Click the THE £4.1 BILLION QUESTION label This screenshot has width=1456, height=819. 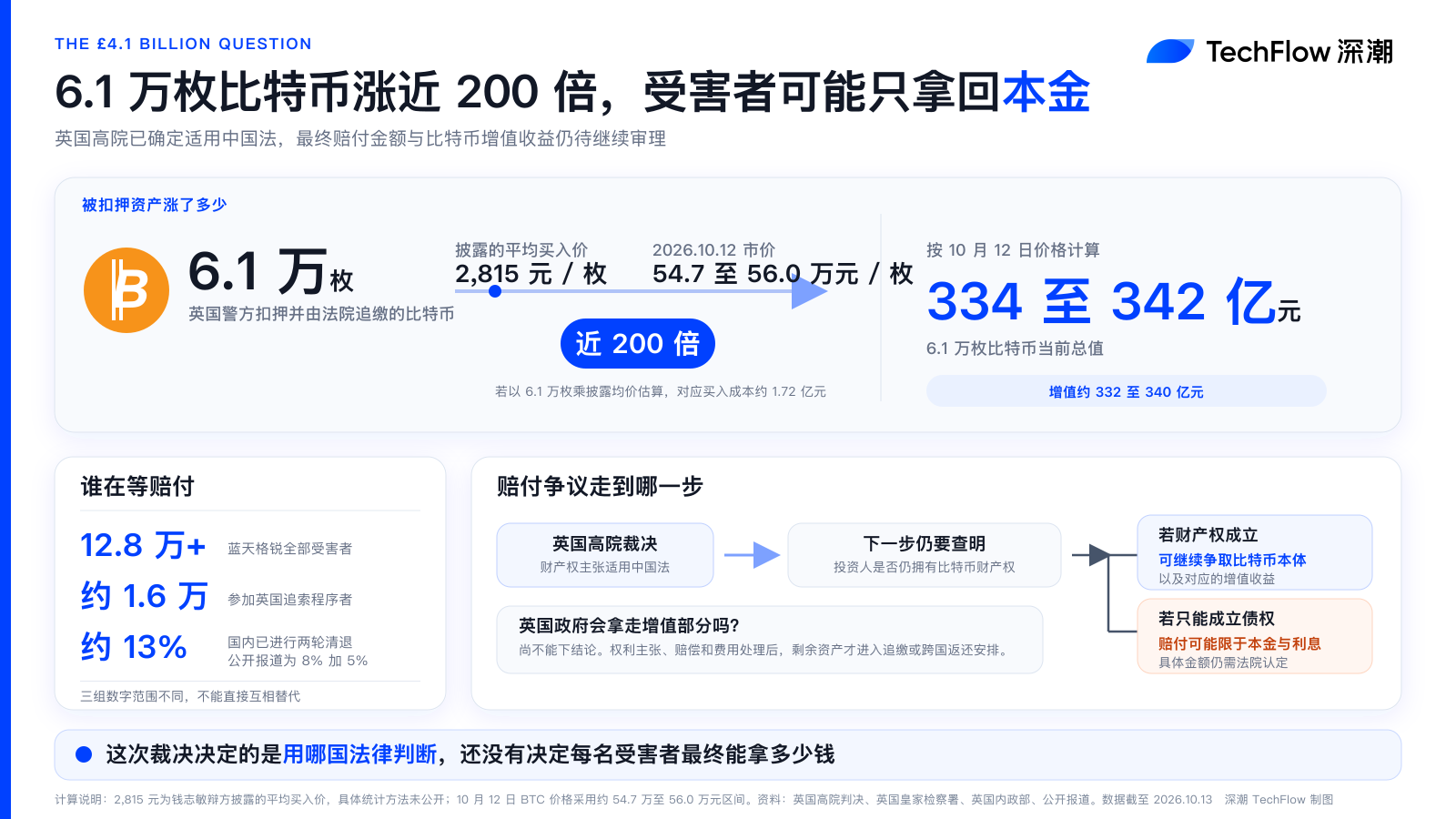pos(183,44)
